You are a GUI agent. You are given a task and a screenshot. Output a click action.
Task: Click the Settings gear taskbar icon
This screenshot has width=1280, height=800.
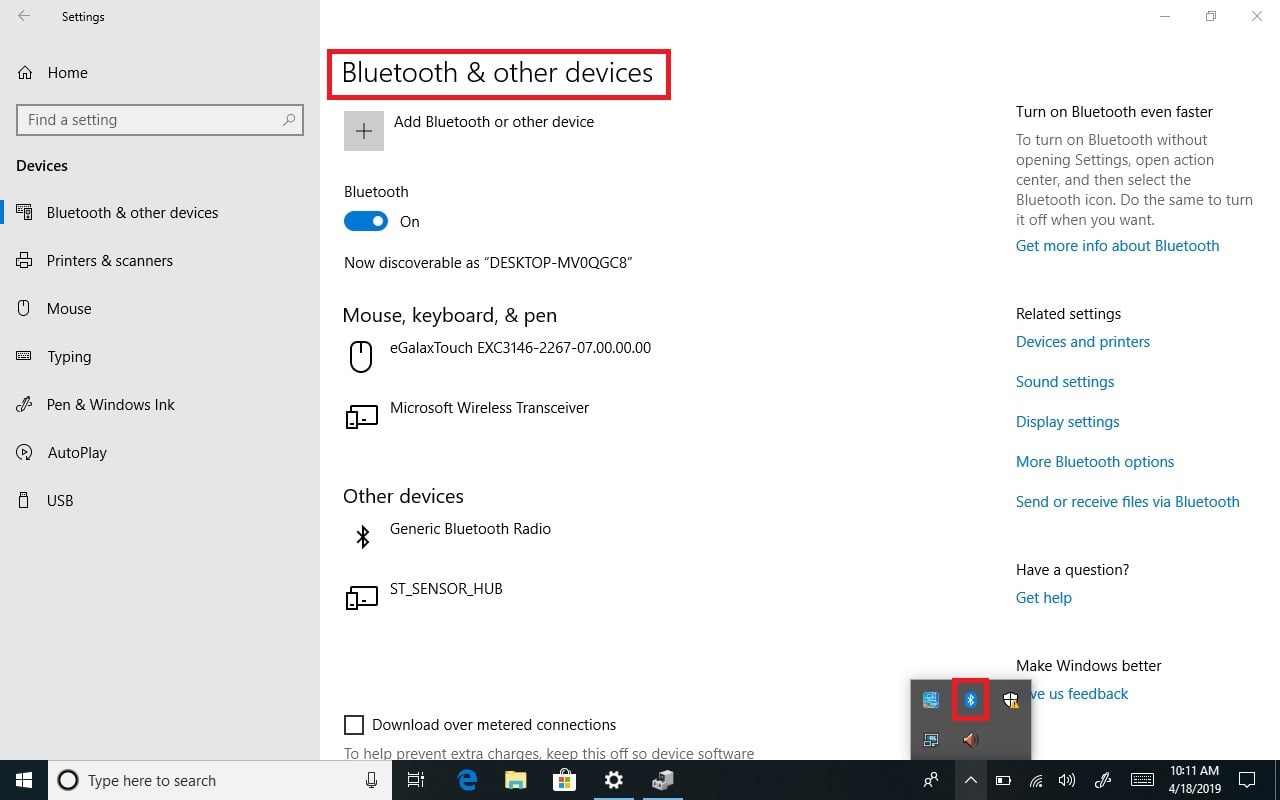(x=613, y=780)
